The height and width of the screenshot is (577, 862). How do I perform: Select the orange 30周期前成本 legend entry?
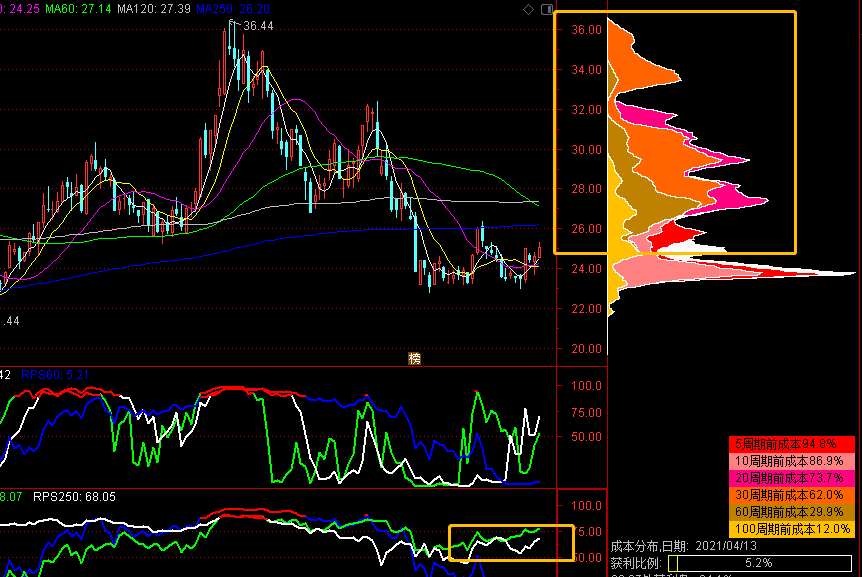[792, 495]
